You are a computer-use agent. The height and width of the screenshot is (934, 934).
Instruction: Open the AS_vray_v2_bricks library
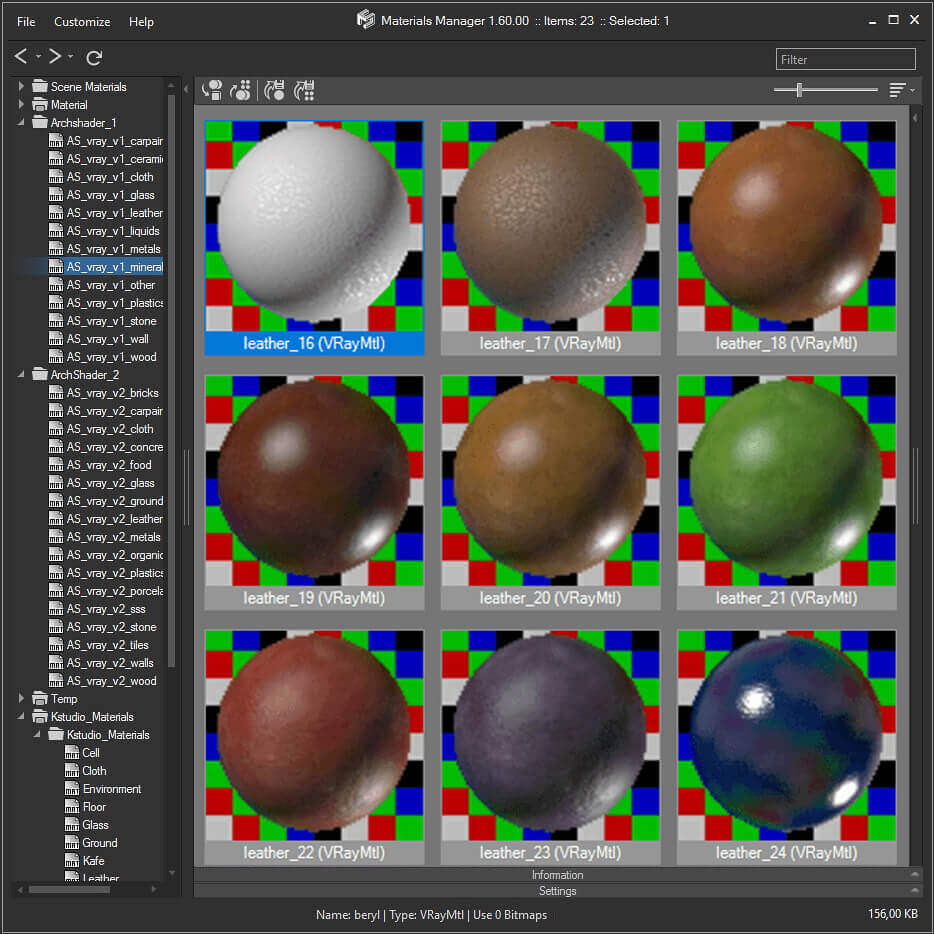coord(106,393)
